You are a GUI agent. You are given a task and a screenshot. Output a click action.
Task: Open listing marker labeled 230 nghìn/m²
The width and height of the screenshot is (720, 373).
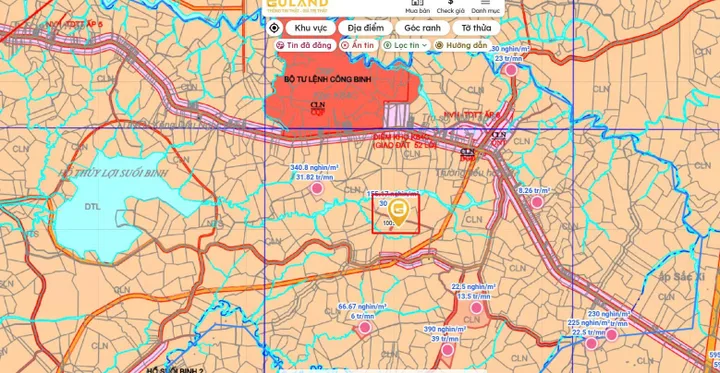tap(611, 335)
